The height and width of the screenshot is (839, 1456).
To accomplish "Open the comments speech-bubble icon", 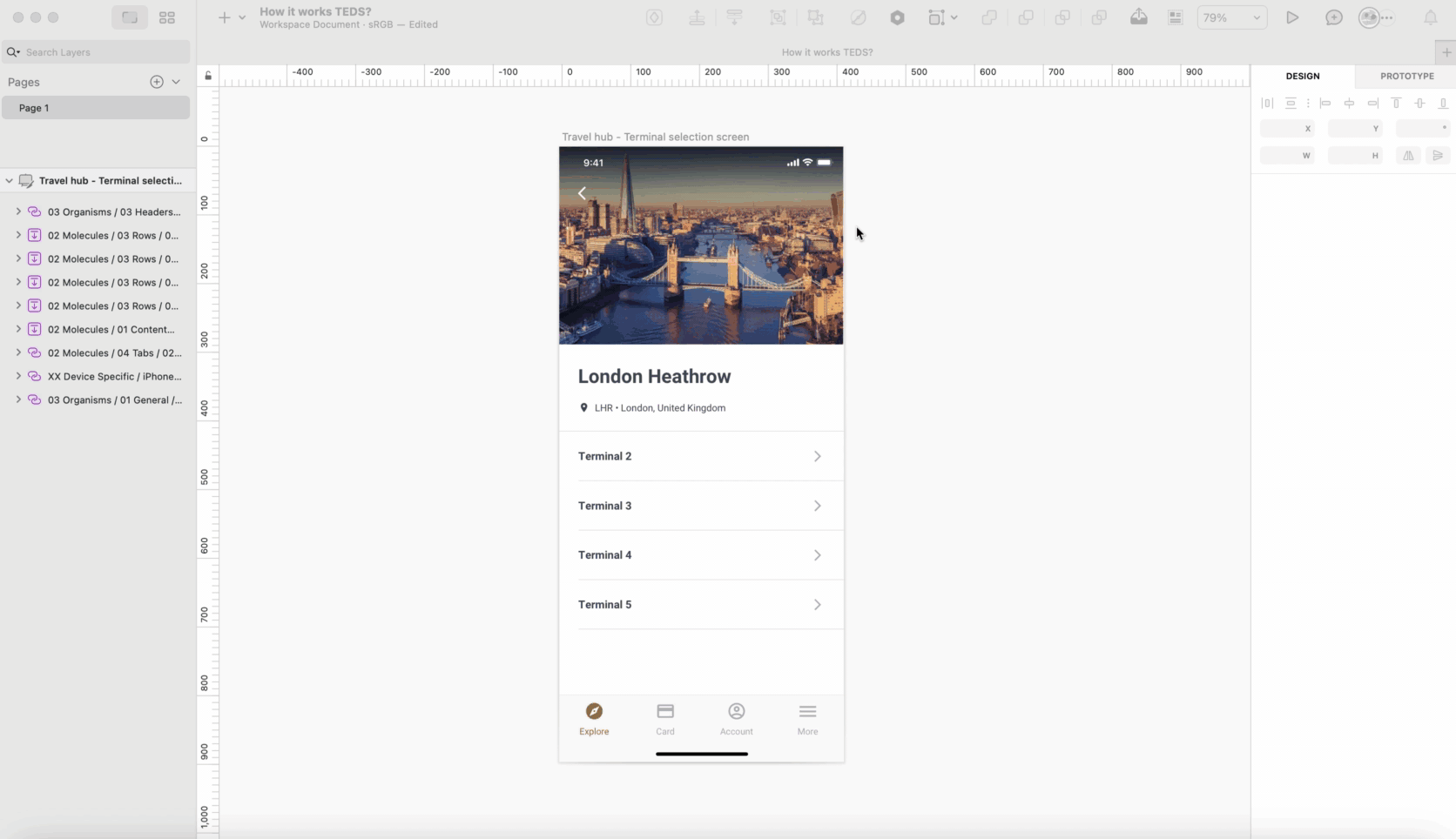I will tap(1334, 17).
